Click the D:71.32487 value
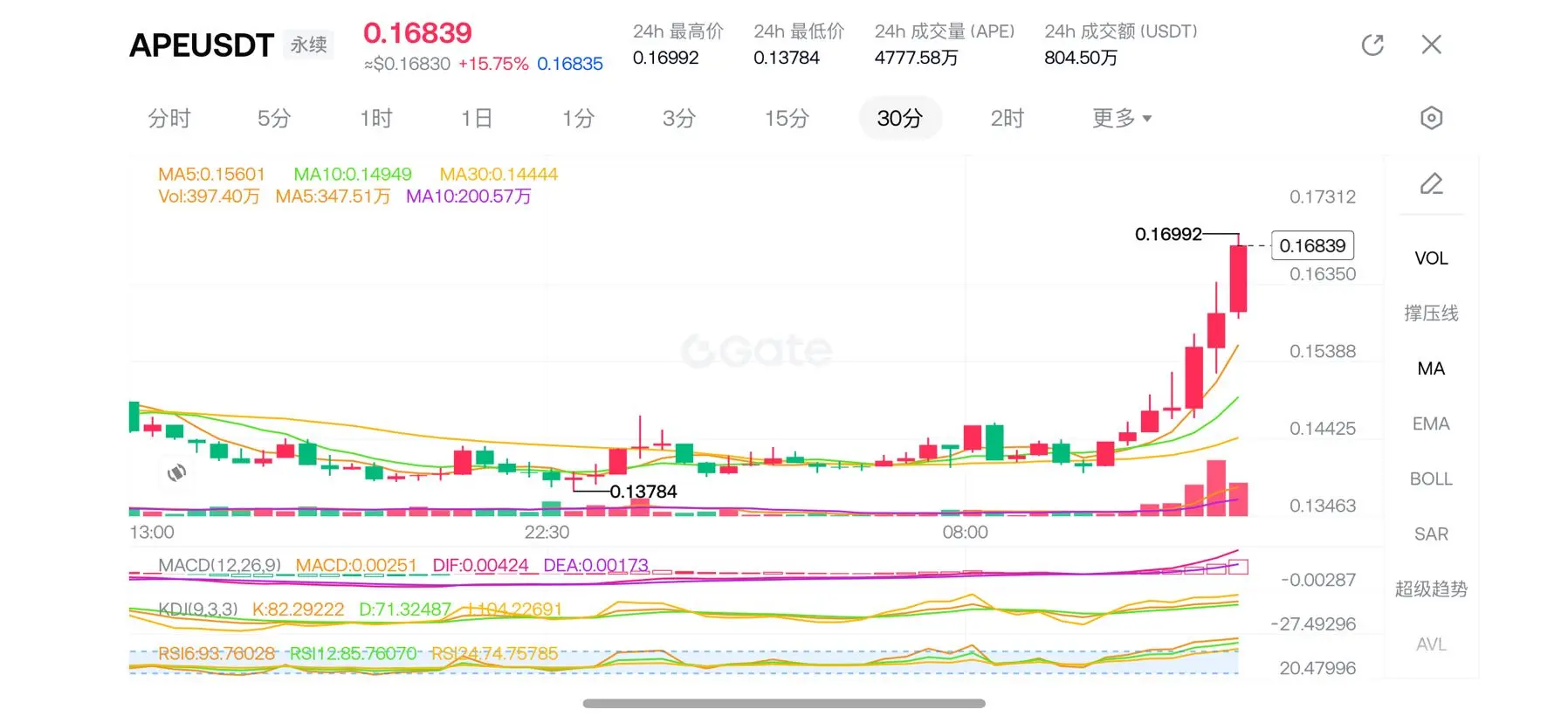Image resolution: width=1568 pixels, height=723 pixels. (x=405, y=609)
